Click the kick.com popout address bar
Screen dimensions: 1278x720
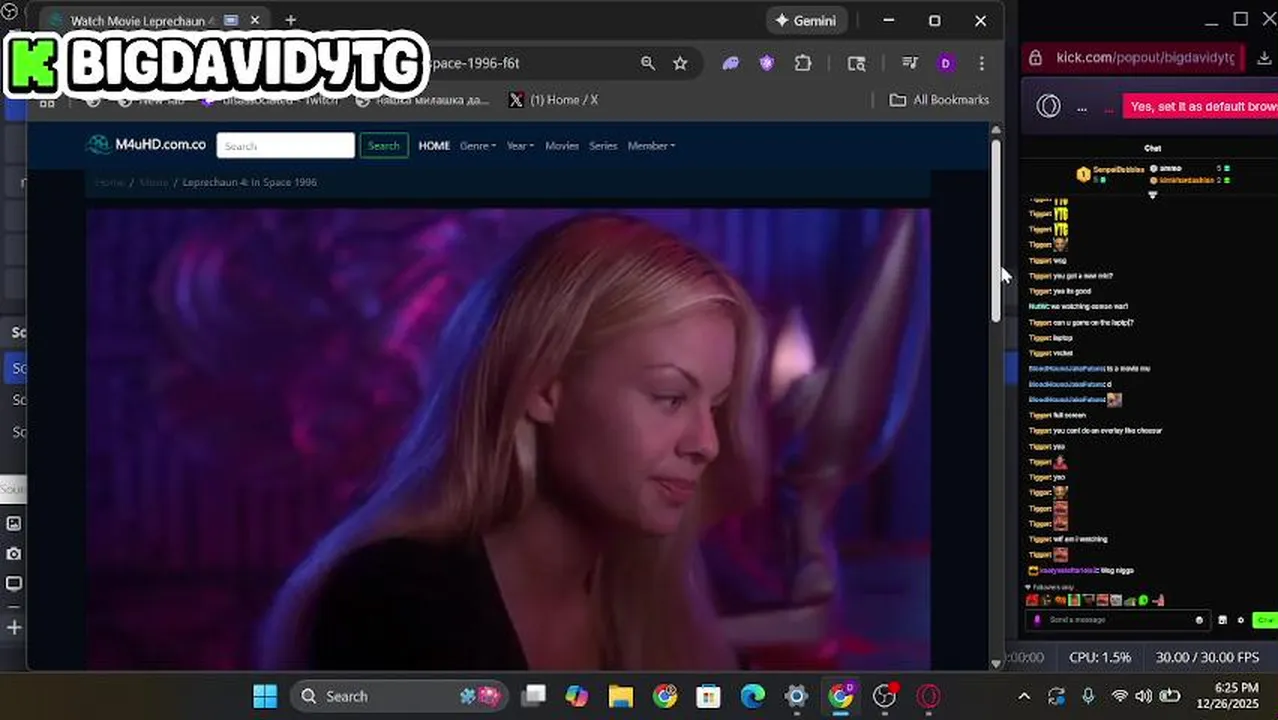1144,57
